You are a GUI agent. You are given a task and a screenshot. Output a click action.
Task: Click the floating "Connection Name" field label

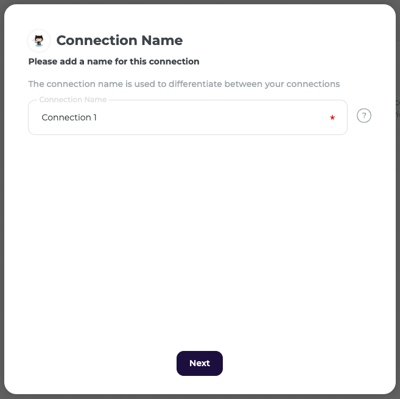tap(73, 99)
